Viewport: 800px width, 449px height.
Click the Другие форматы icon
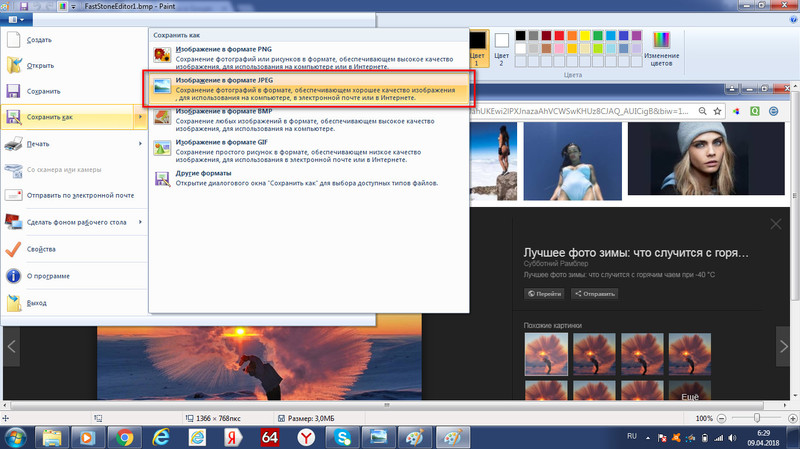(x=162, y=179)
